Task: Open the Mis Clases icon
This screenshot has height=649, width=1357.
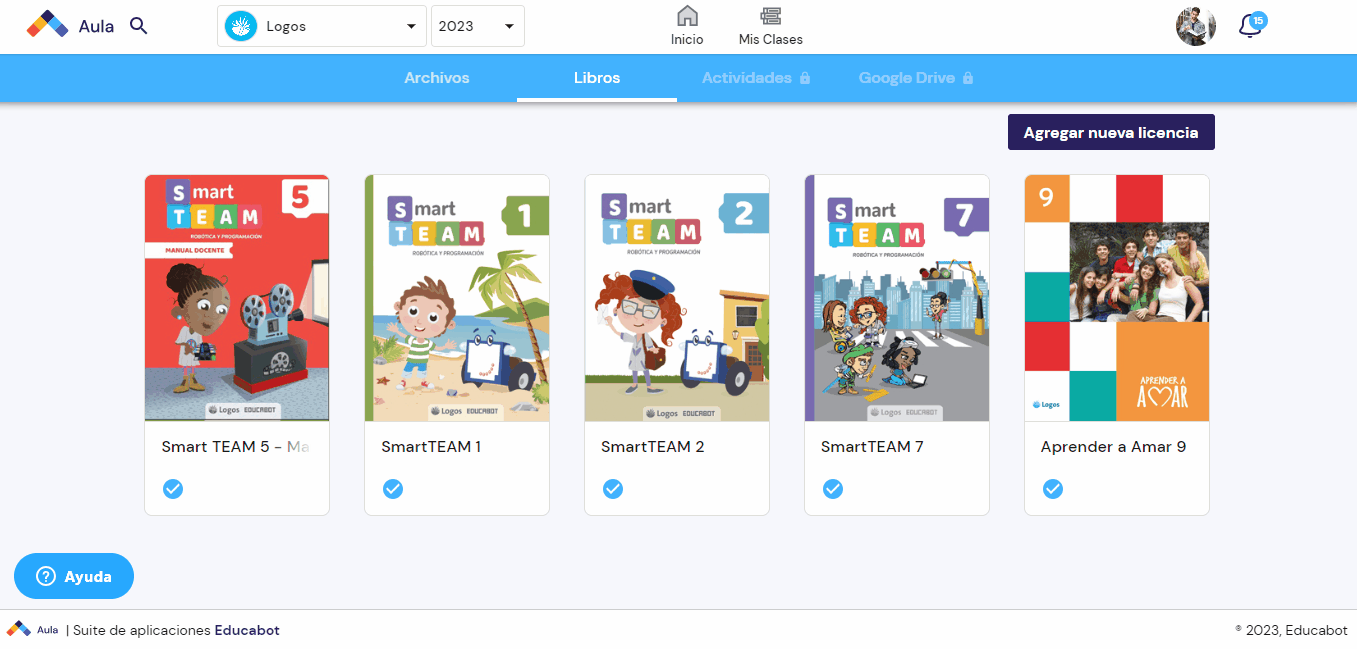Action: click(x=770, y=16)
